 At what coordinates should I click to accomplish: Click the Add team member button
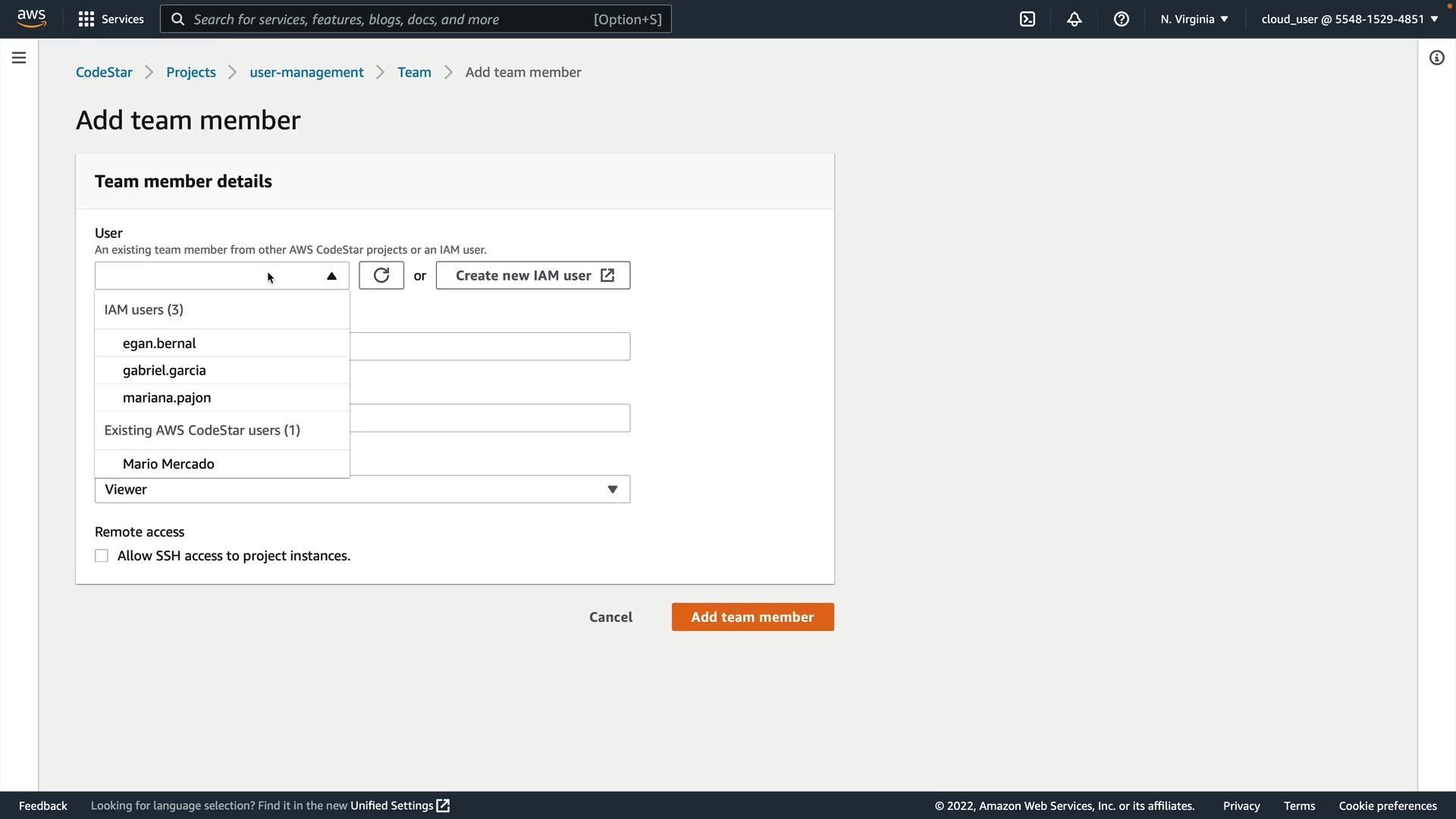752,617
